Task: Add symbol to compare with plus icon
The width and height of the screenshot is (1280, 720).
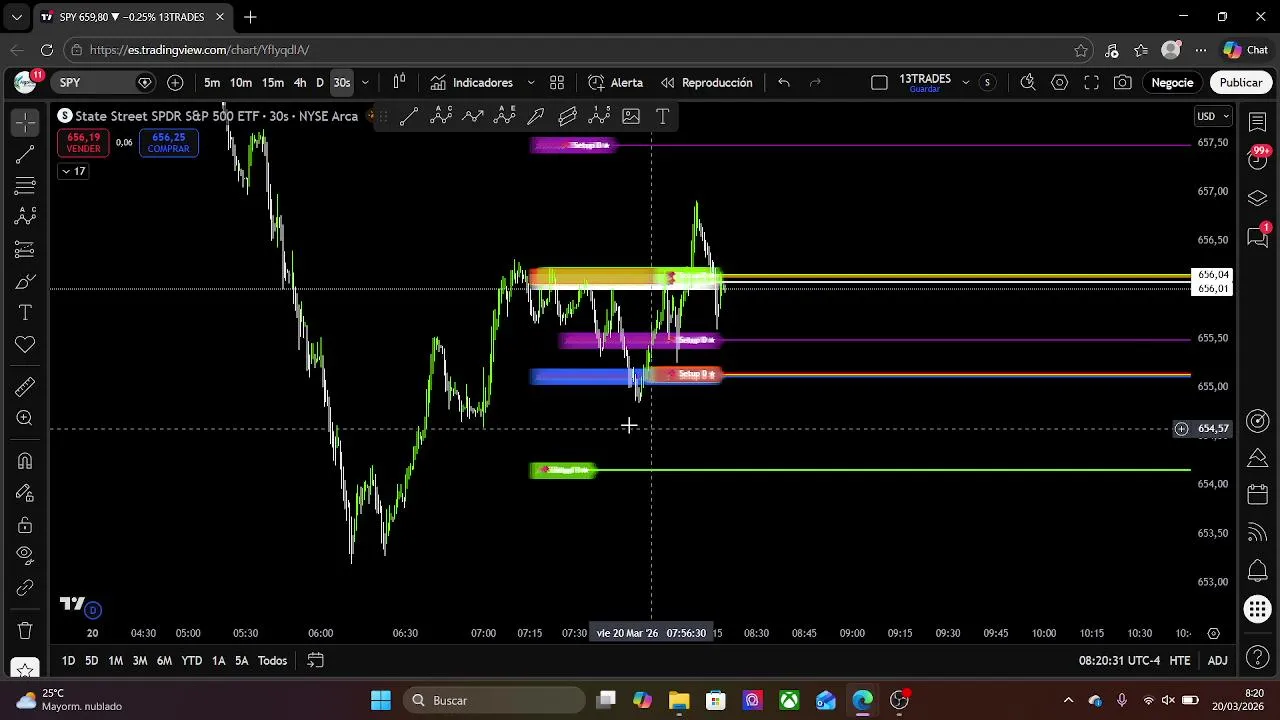Action: pos(175,83)
